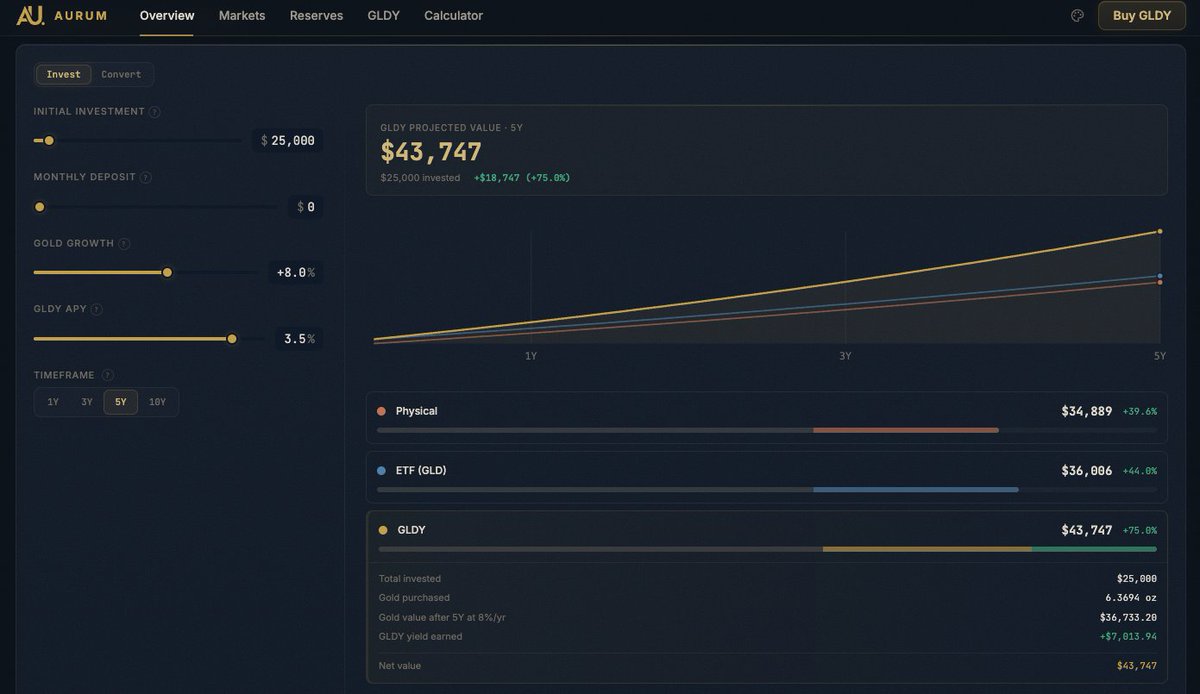Click the Gold Growth +8.0% input
The width and height of the screenshot is (1200, 694).
pos(296,273)
